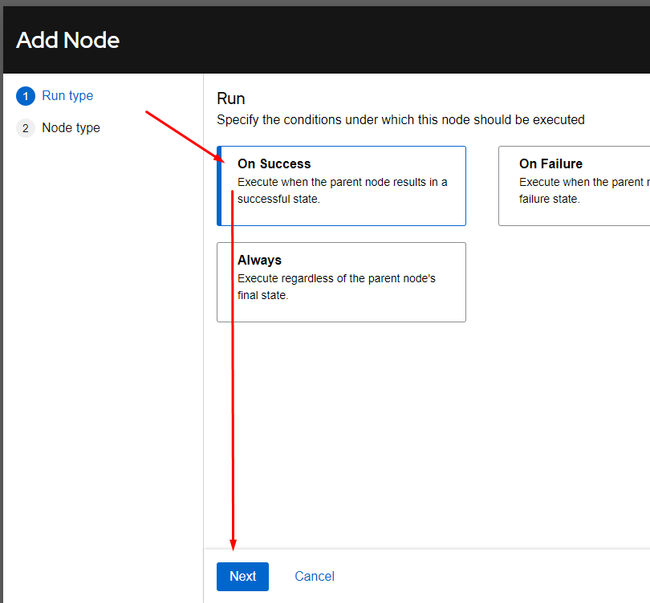Click the Run section heading
Screen dimensions: 650x603
(231, 99)
